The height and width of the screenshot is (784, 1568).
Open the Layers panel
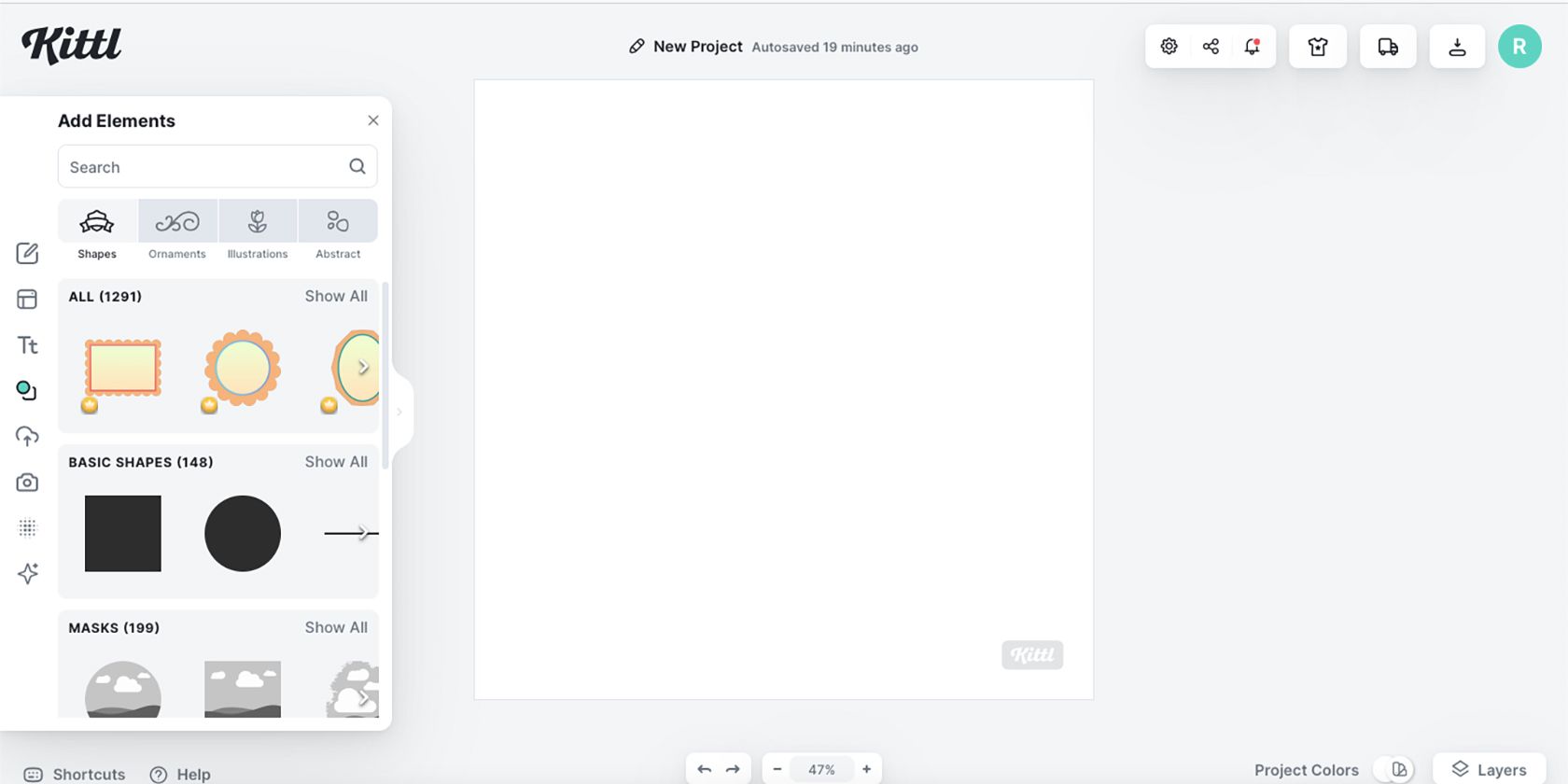pyautogui.click(x=1489, y=769)
